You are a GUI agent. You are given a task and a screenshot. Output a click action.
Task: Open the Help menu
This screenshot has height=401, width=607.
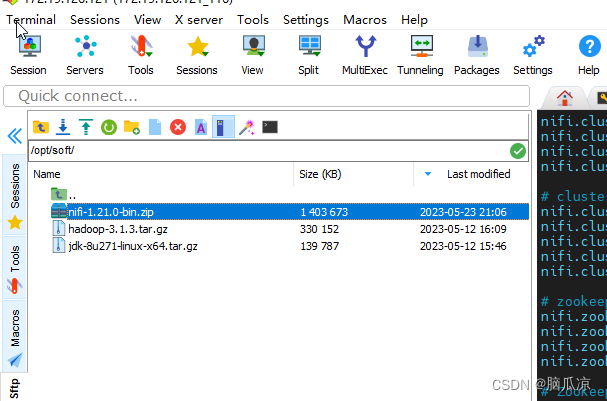[x=414, y=20]
